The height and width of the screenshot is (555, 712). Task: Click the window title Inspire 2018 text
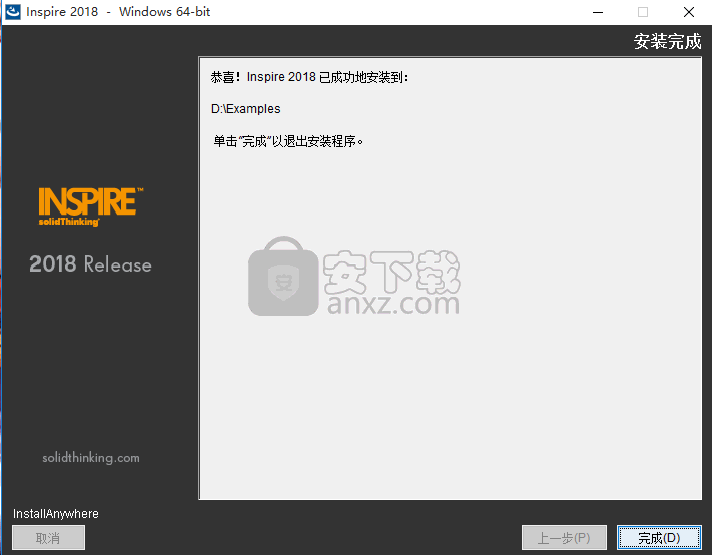click(x=118, y=12)
